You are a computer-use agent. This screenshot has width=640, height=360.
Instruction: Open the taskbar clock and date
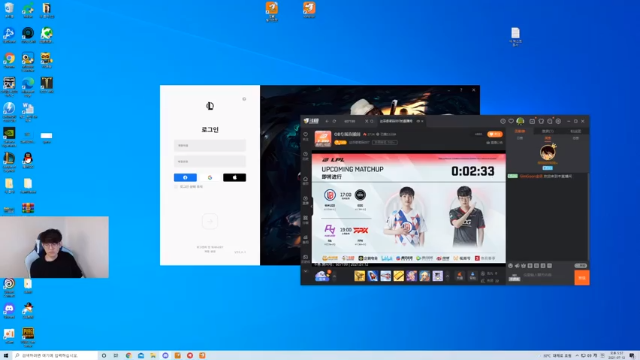[617, 355]
